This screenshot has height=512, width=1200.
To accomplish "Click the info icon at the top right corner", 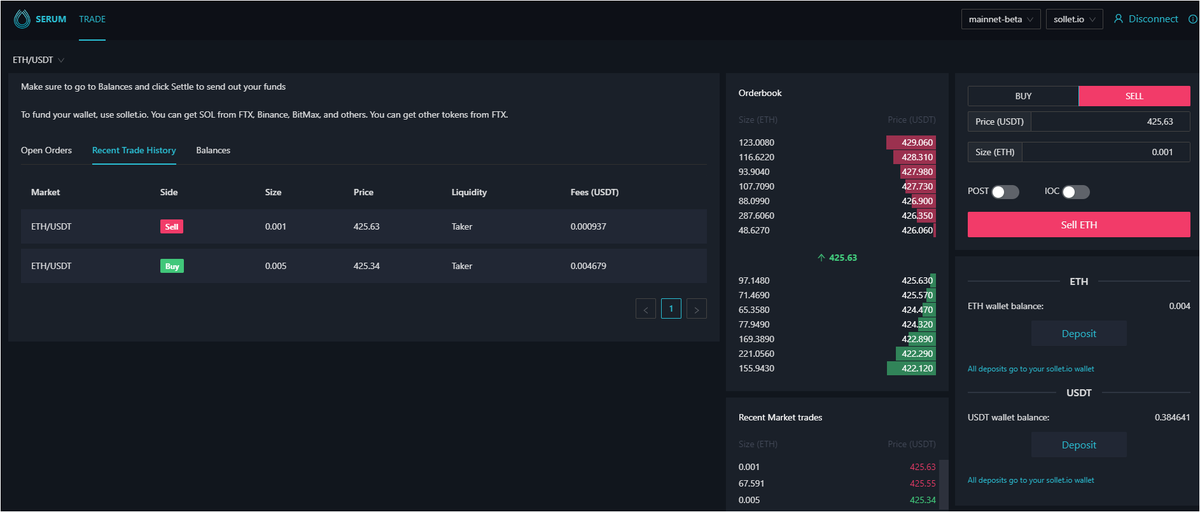I will pos(1194,19).
